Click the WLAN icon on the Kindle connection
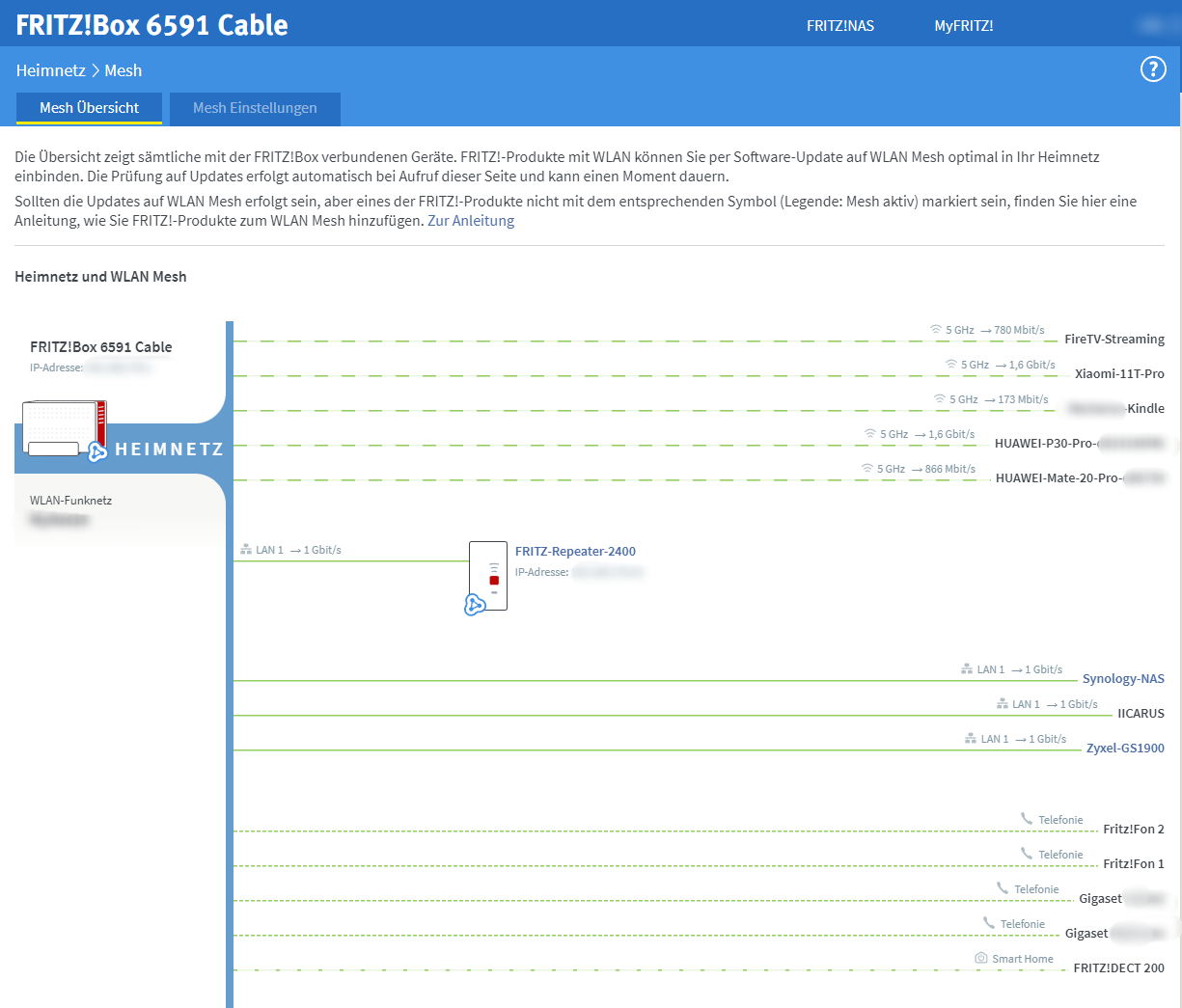The height and width of the screenshot is (1008, 1182). (x=940, y=399)
